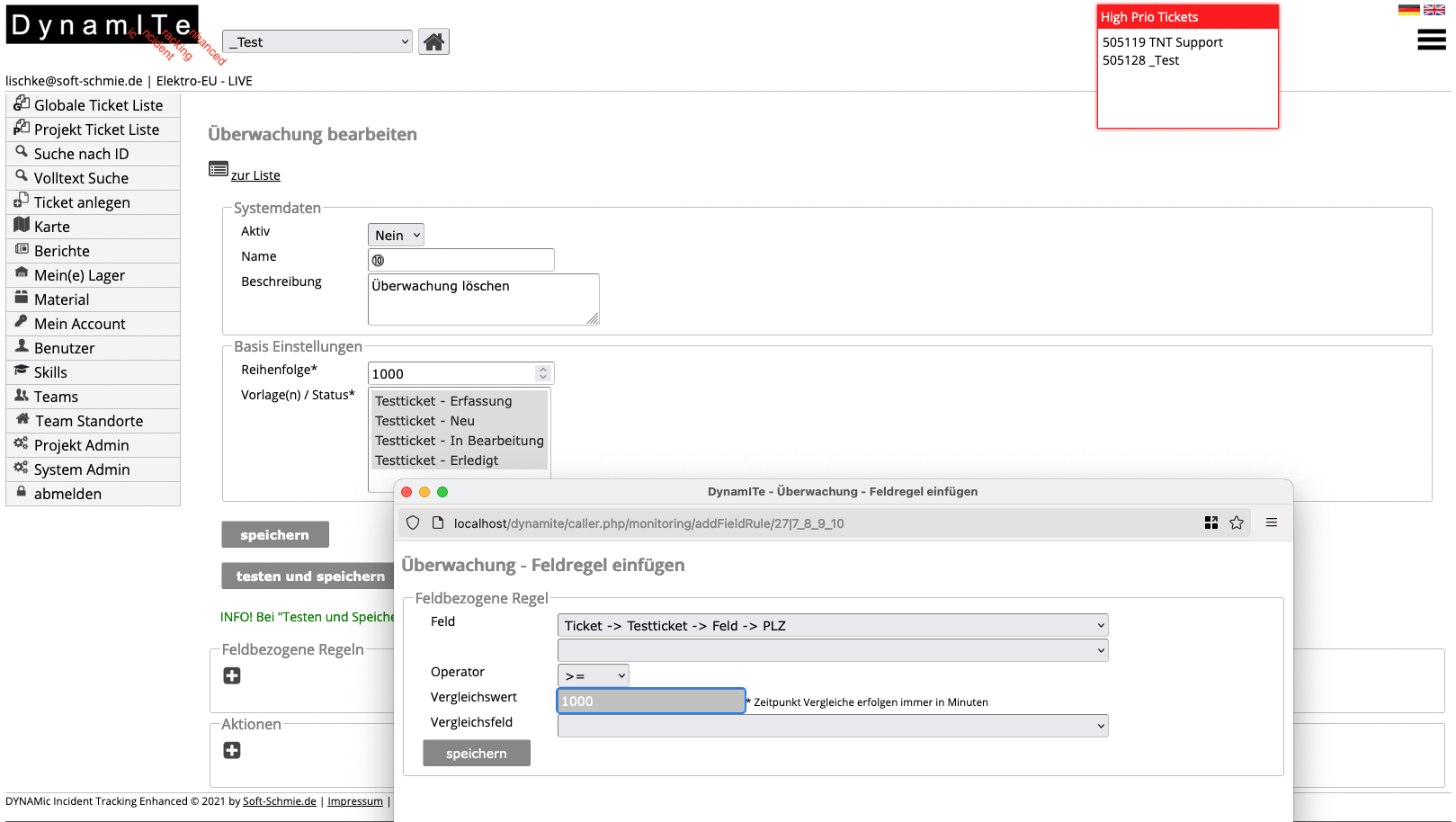Screen dimensions: 1456x822
Task: Bookmark the page with the star icon
Action: click(x=1237, y=523)
